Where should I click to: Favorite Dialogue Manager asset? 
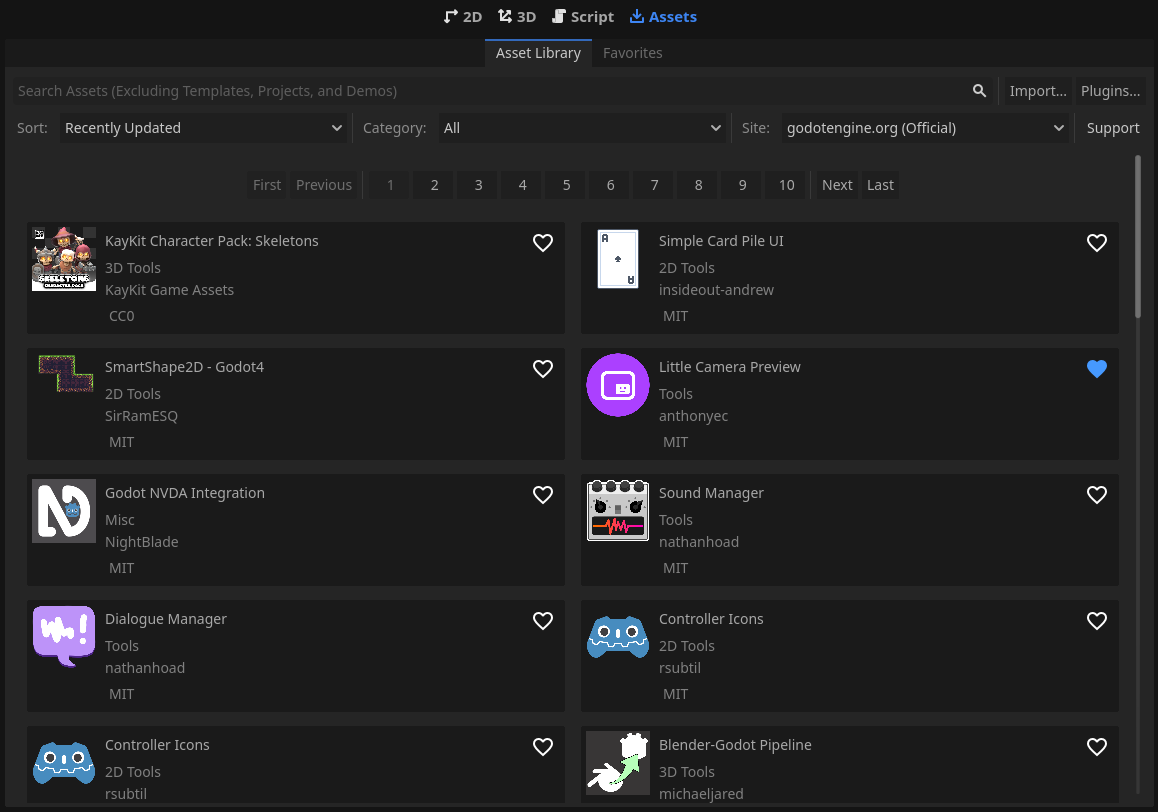click(543, 621)
